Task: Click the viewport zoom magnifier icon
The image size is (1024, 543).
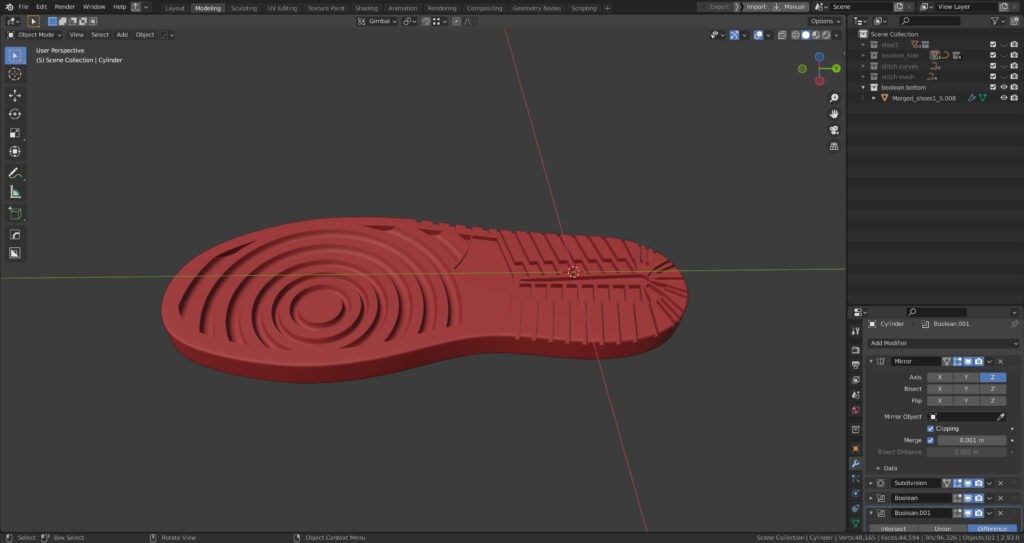Action: (834, 97)
